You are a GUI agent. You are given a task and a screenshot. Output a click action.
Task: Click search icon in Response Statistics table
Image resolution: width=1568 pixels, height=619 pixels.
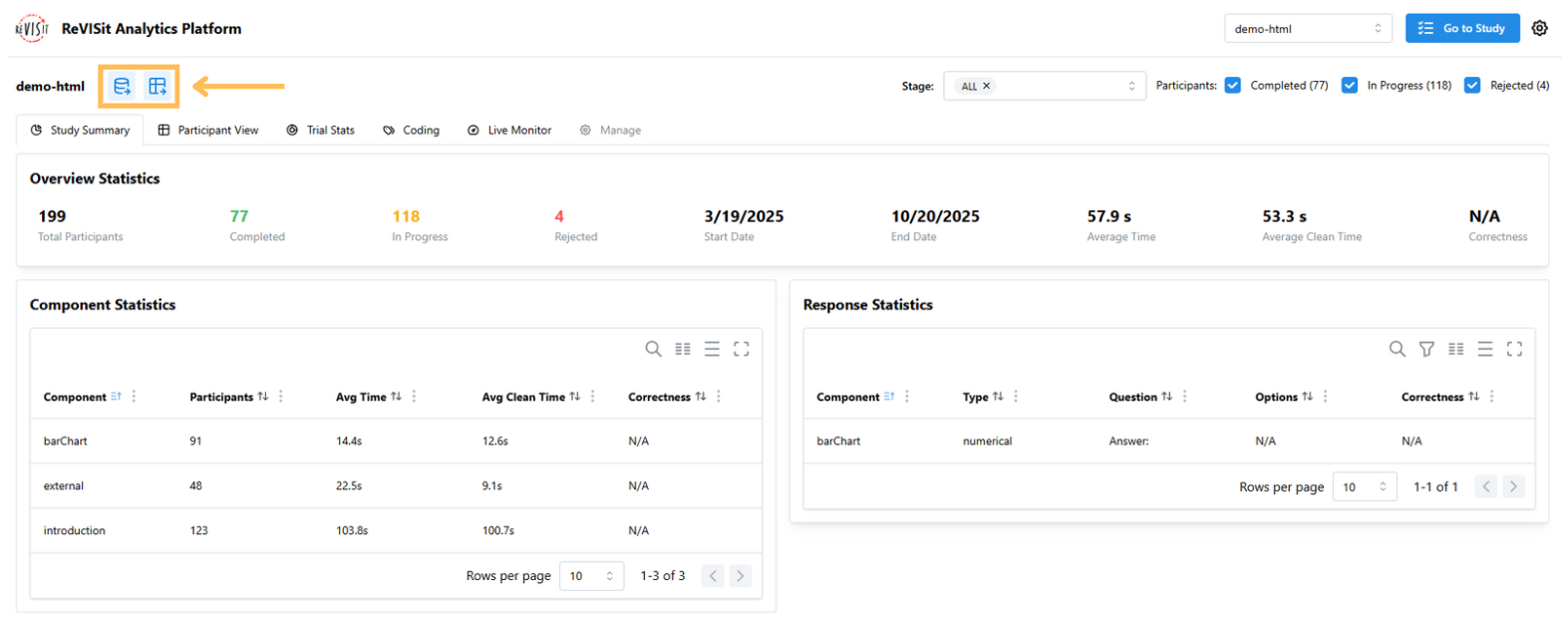coord(1397,349)
